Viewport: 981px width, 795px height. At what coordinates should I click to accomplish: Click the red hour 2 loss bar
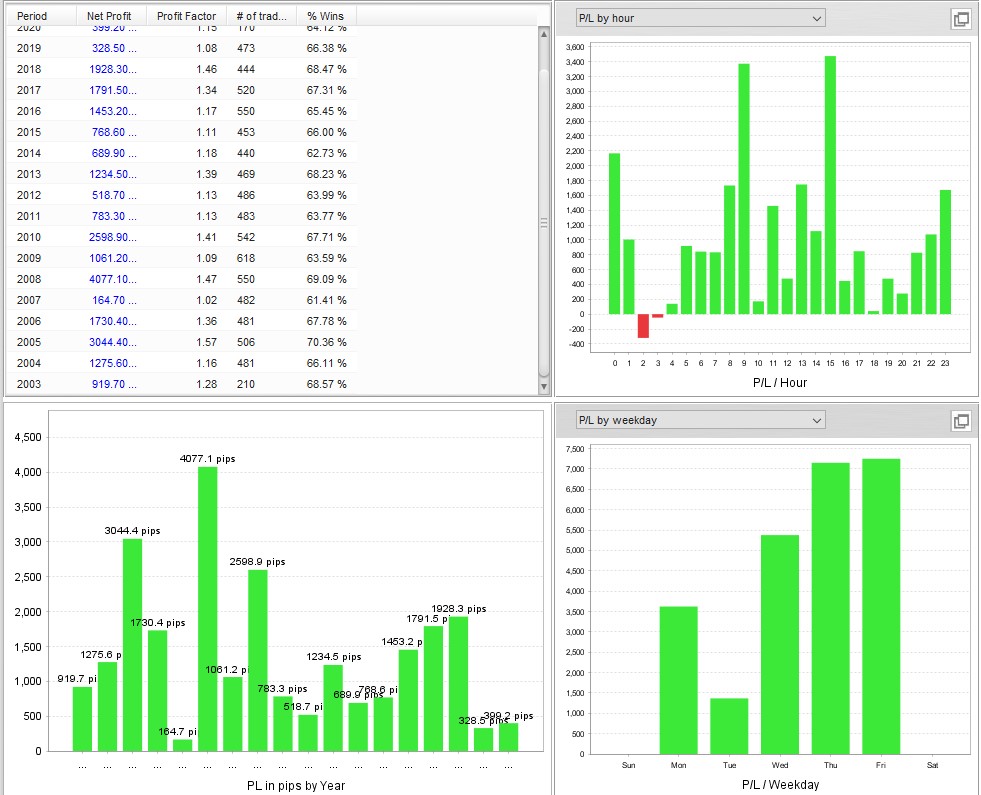click(643, 326)
